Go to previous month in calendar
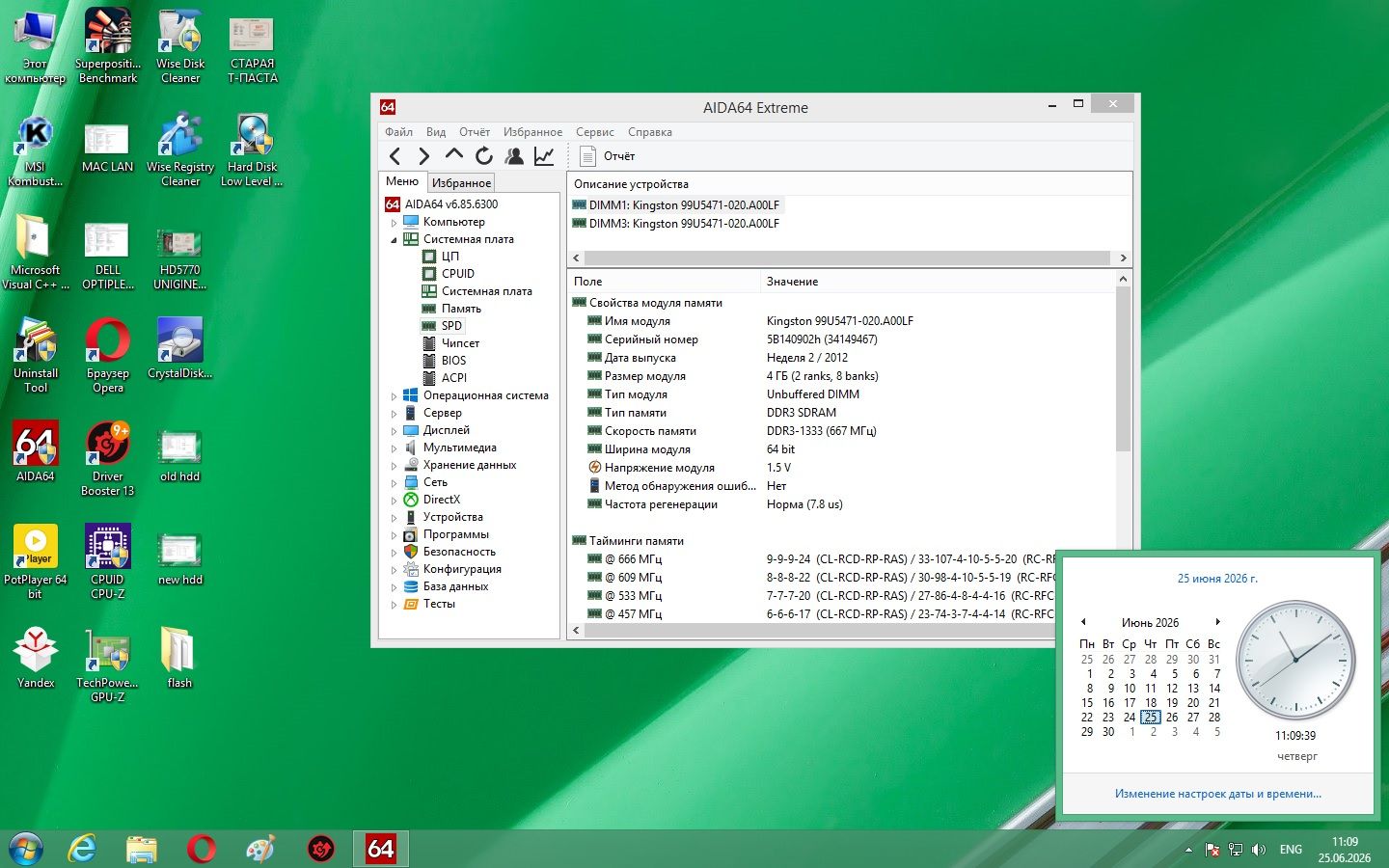 pos(1083,622)
